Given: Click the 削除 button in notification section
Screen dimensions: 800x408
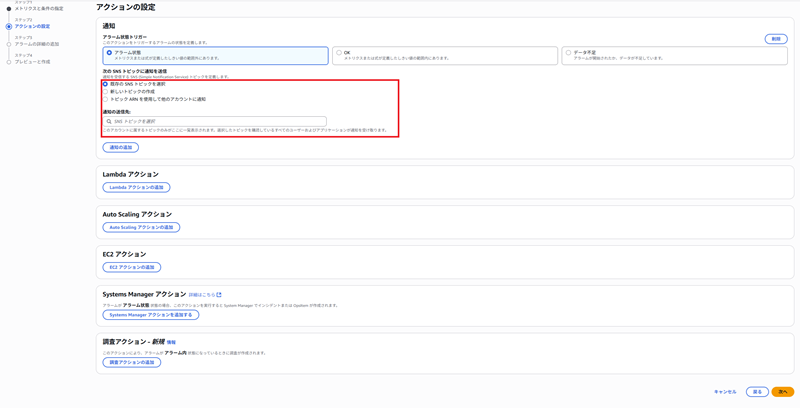Looking at the screenshot, I should tap(775, 39).
